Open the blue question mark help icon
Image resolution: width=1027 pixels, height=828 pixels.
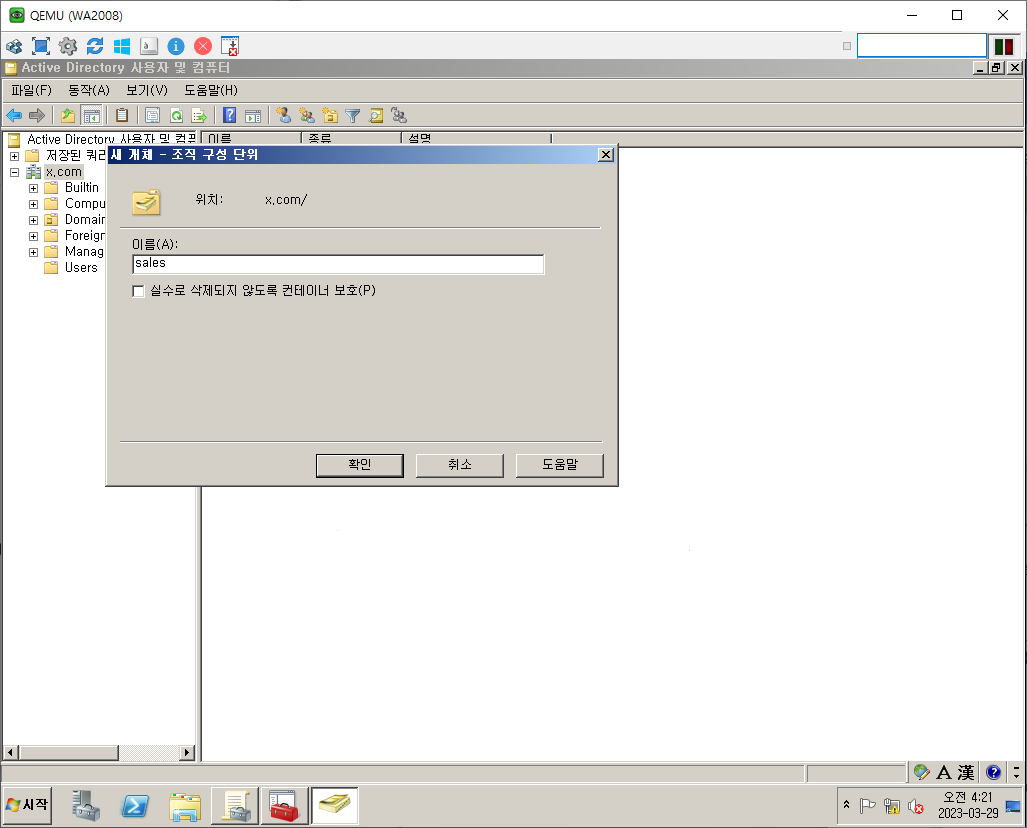point(229,115)
